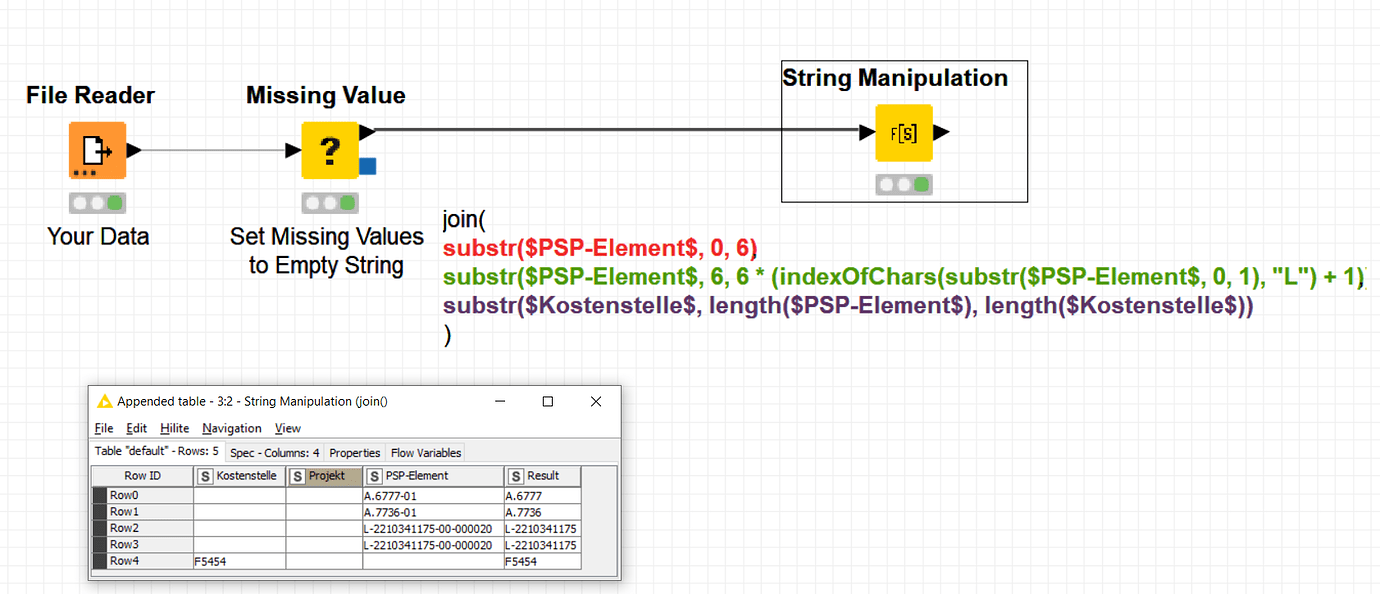The height and width of the screenshot is (594, 1380).
Task: Open the File menu of the table view
Action: point(103,428)
